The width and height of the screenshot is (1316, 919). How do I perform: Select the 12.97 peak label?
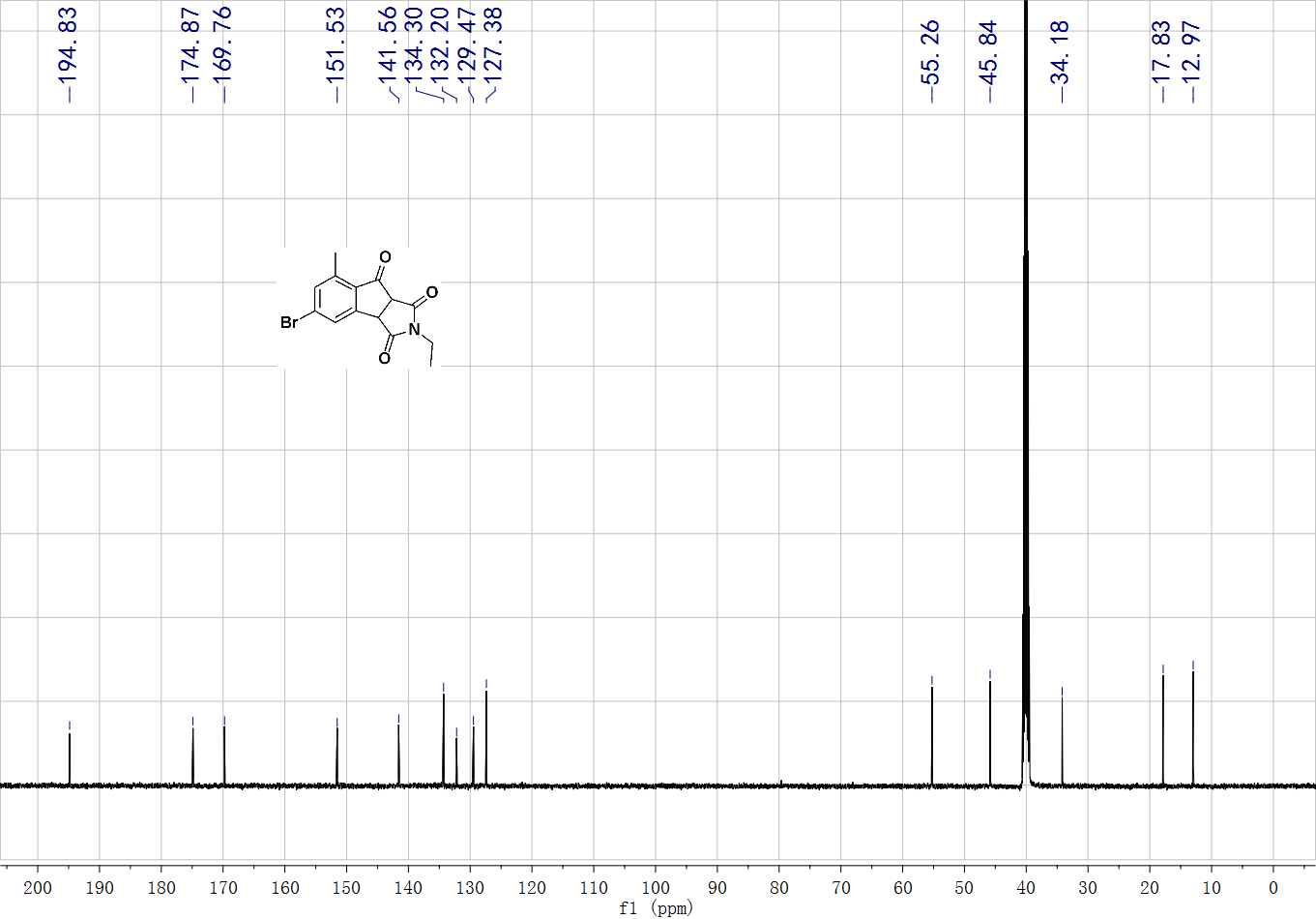[x=1192, y=51]
